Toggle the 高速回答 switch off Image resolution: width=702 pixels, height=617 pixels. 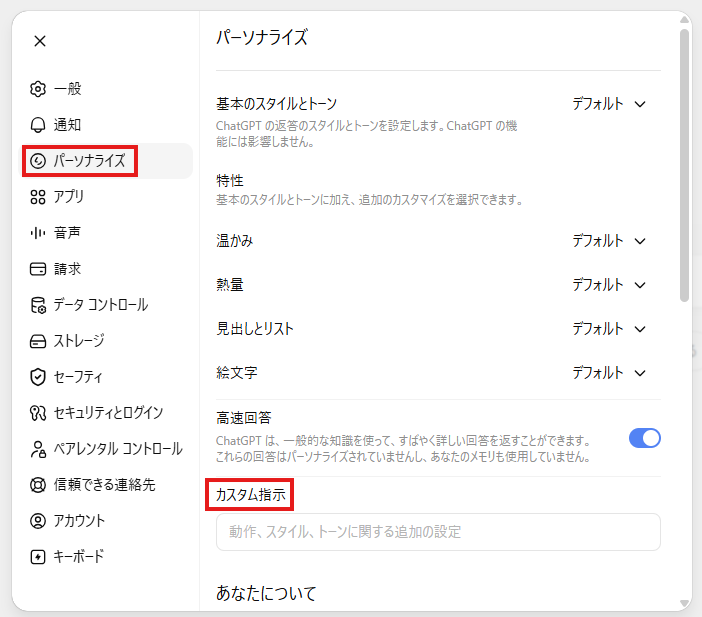coord(645,438)
